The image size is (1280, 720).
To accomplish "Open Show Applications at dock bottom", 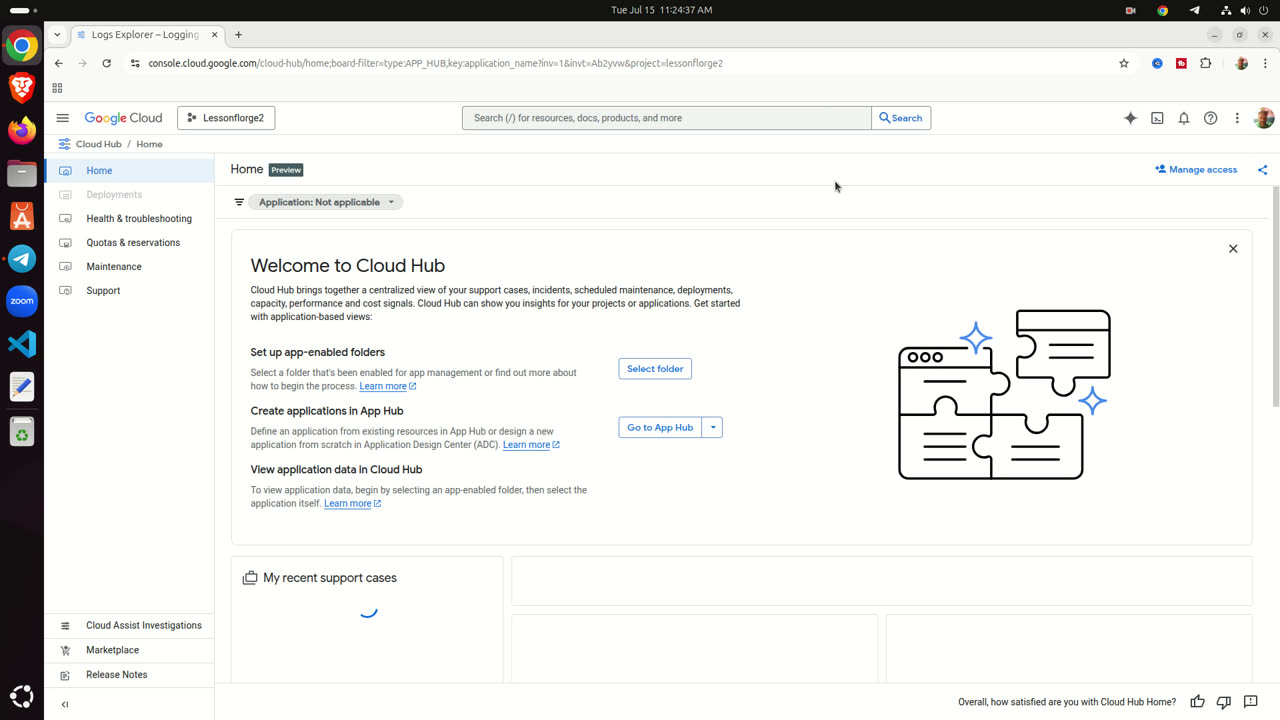I will click(22, 697).
